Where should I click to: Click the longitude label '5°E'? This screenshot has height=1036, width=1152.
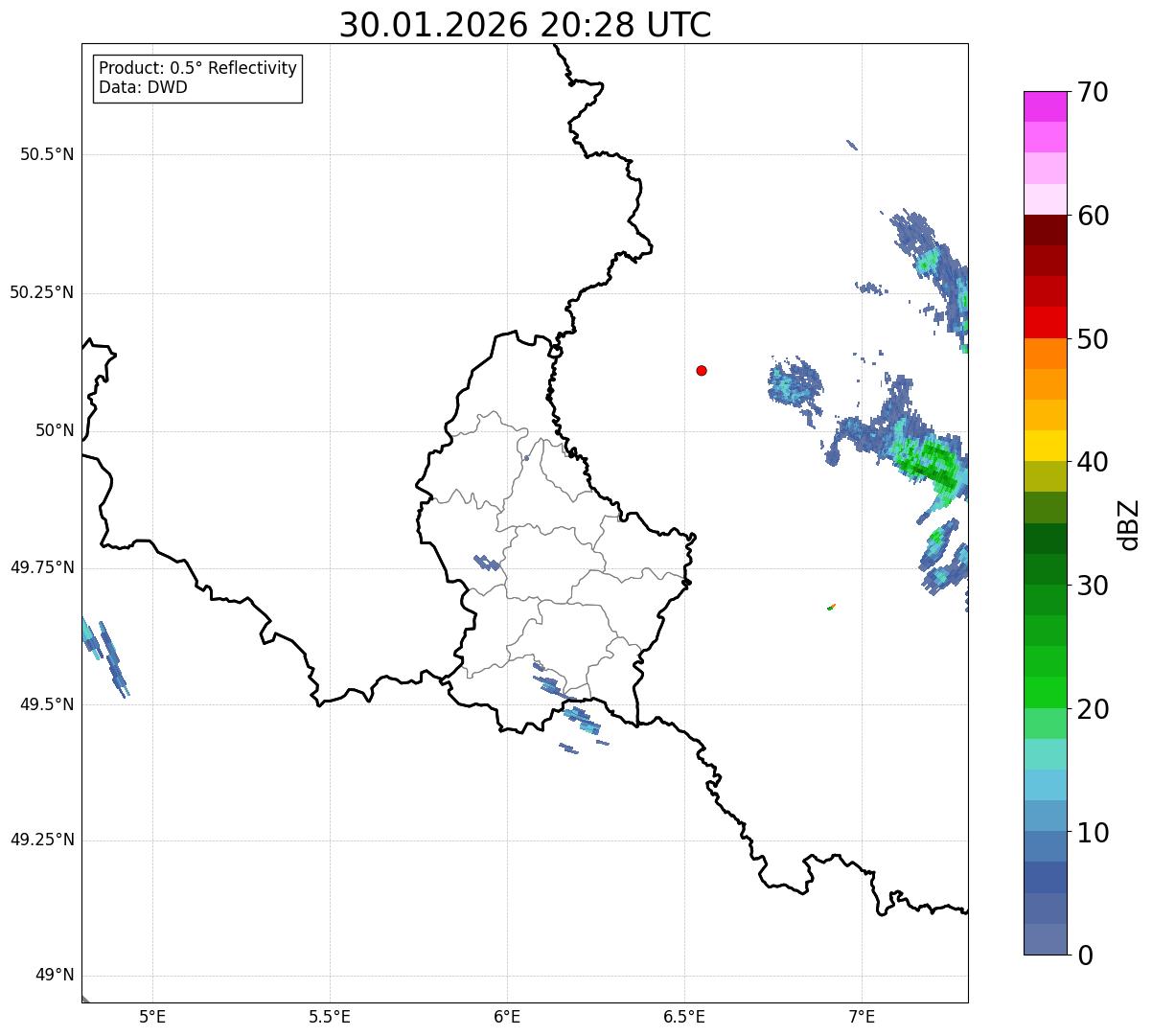pyautogui.click(x=152, y=1017)
